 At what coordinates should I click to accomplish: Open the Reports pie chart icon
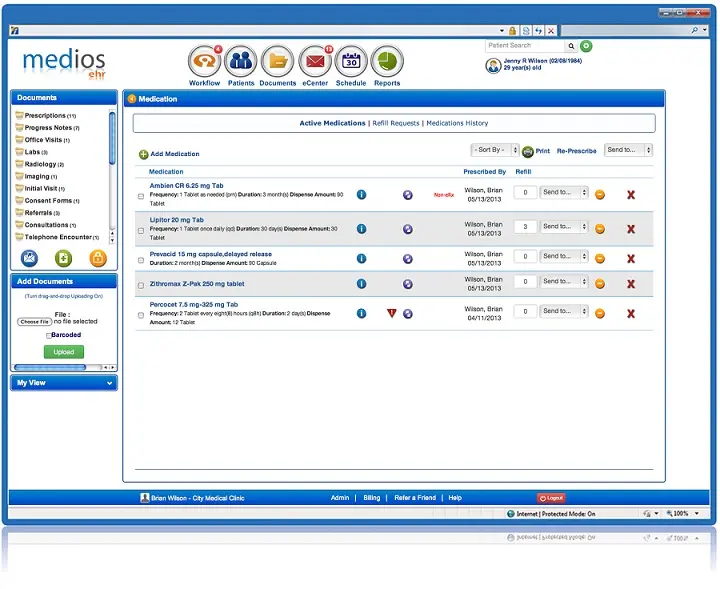387,61
